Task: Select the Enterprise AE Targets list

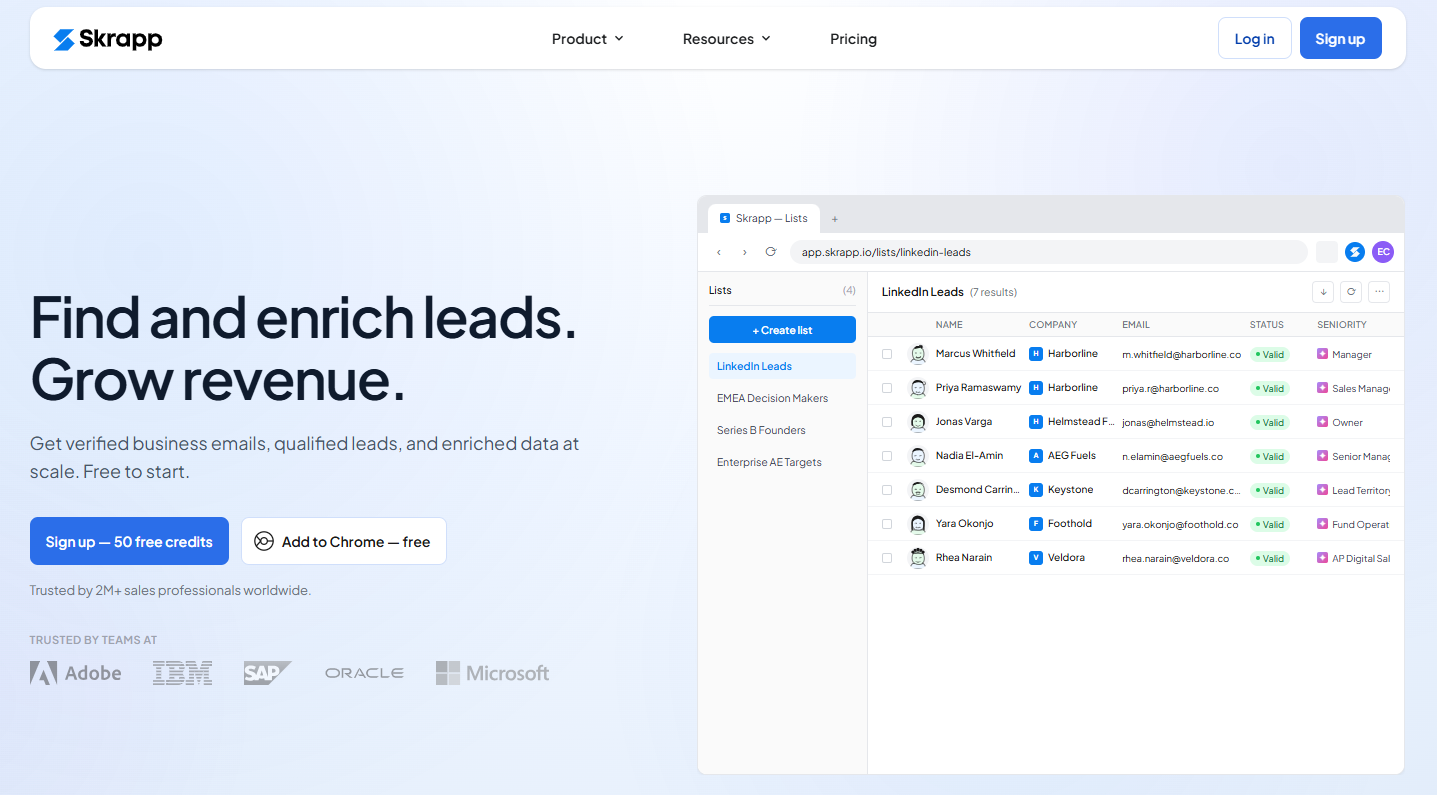Action: tap(782, 462)
